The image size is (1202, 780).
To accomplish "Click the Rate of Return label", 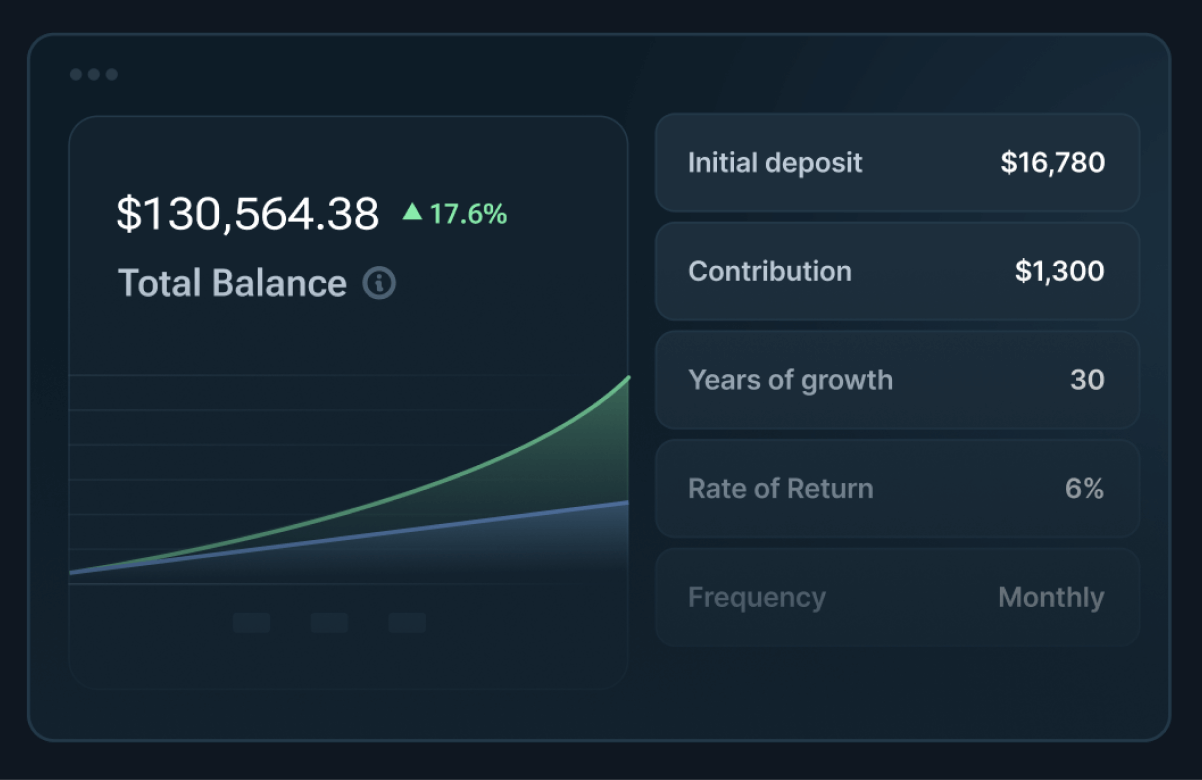I will click(x=780, y=489).
